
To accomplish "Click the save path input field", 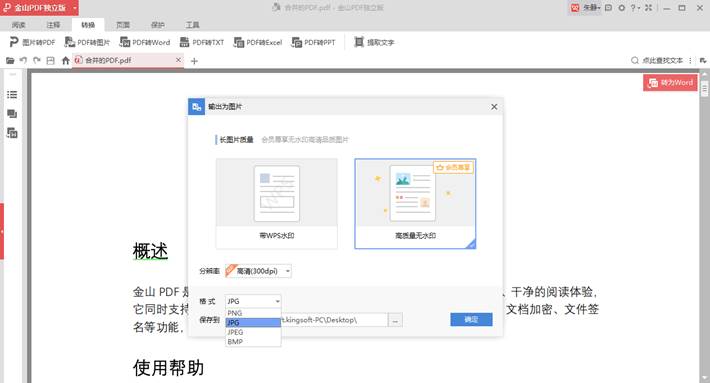I will click(334, 320).
